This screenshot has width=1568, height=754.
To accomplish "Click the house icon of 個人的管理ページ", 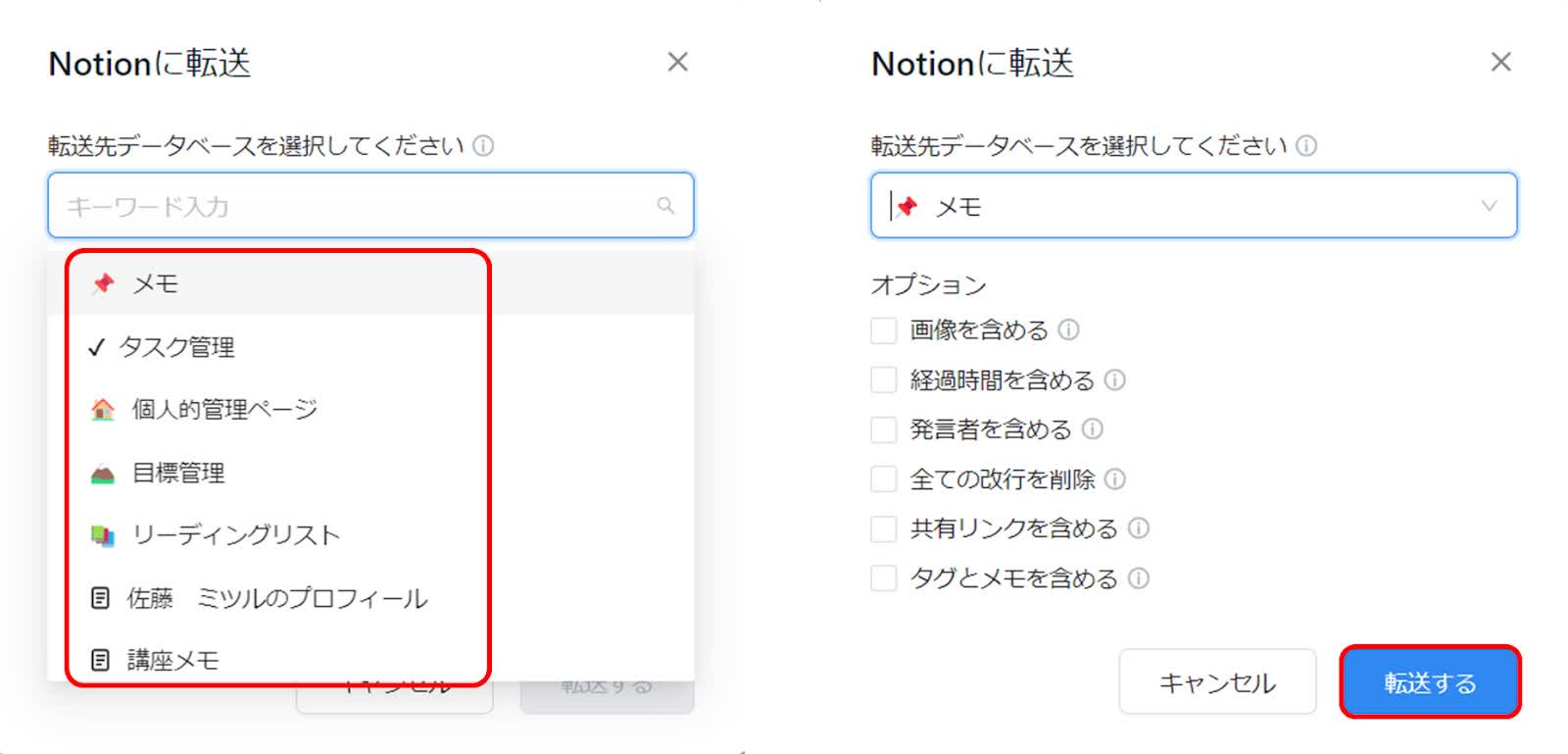I will [x=103, y=409].
